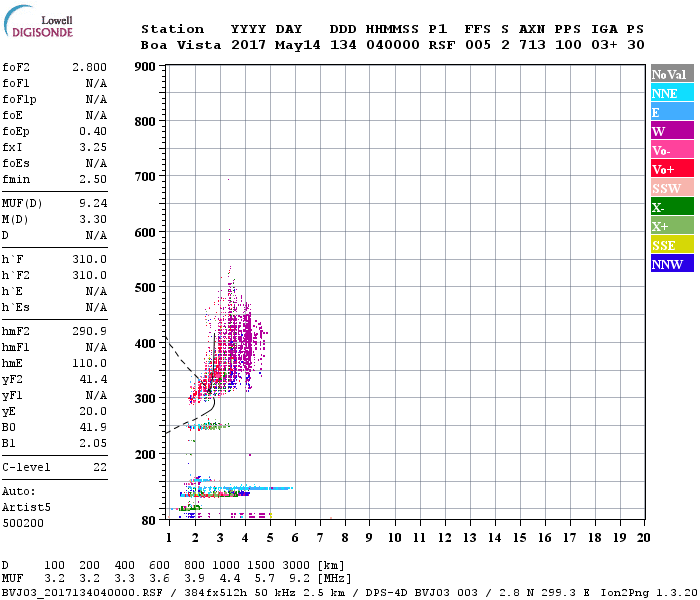Pick the yellow SSE legend entry
This screenshot has height=600, width=700.
[x=672, y=245]
